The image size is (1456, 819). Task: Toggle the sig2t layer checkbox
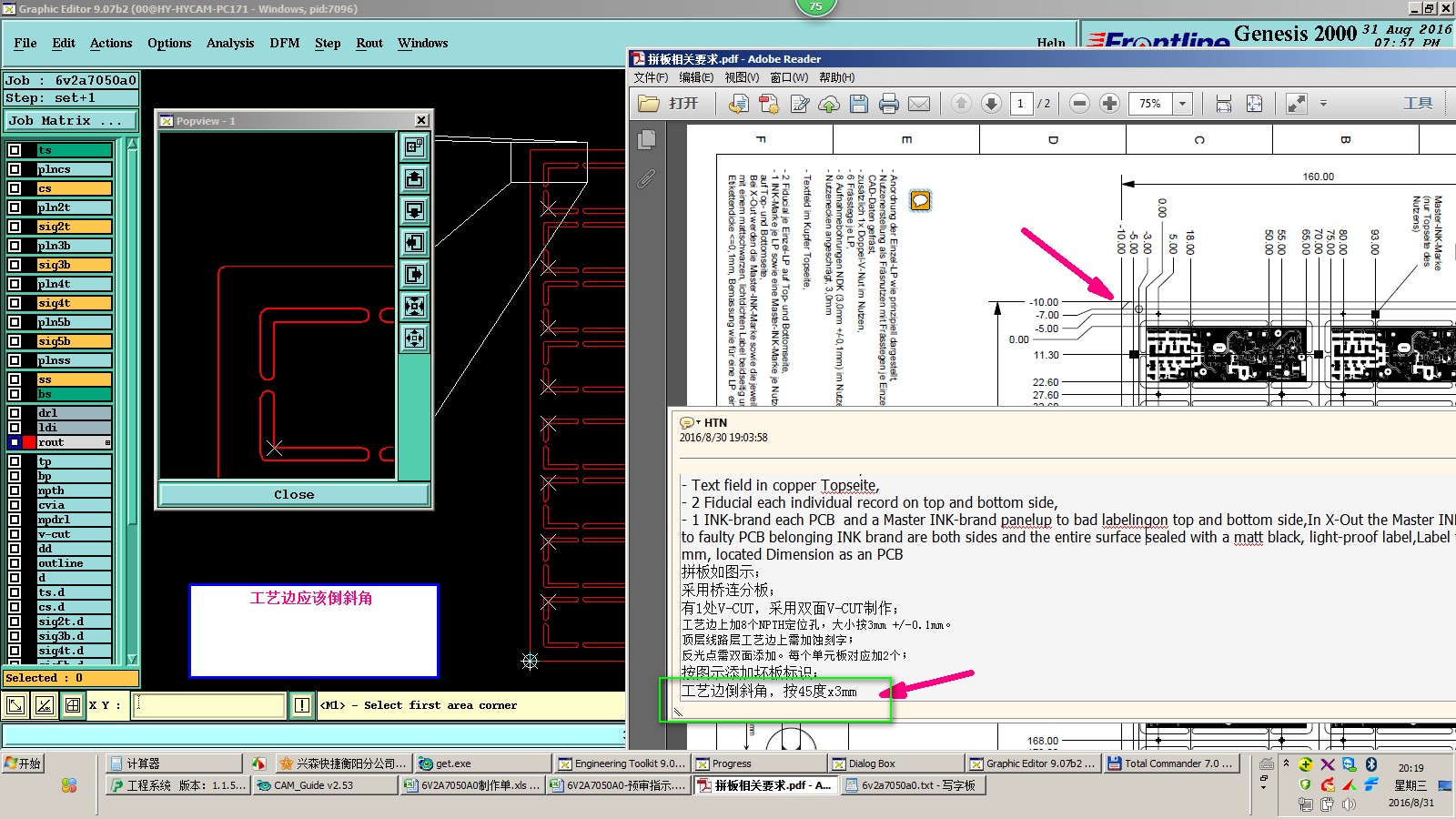click(15, 227)
